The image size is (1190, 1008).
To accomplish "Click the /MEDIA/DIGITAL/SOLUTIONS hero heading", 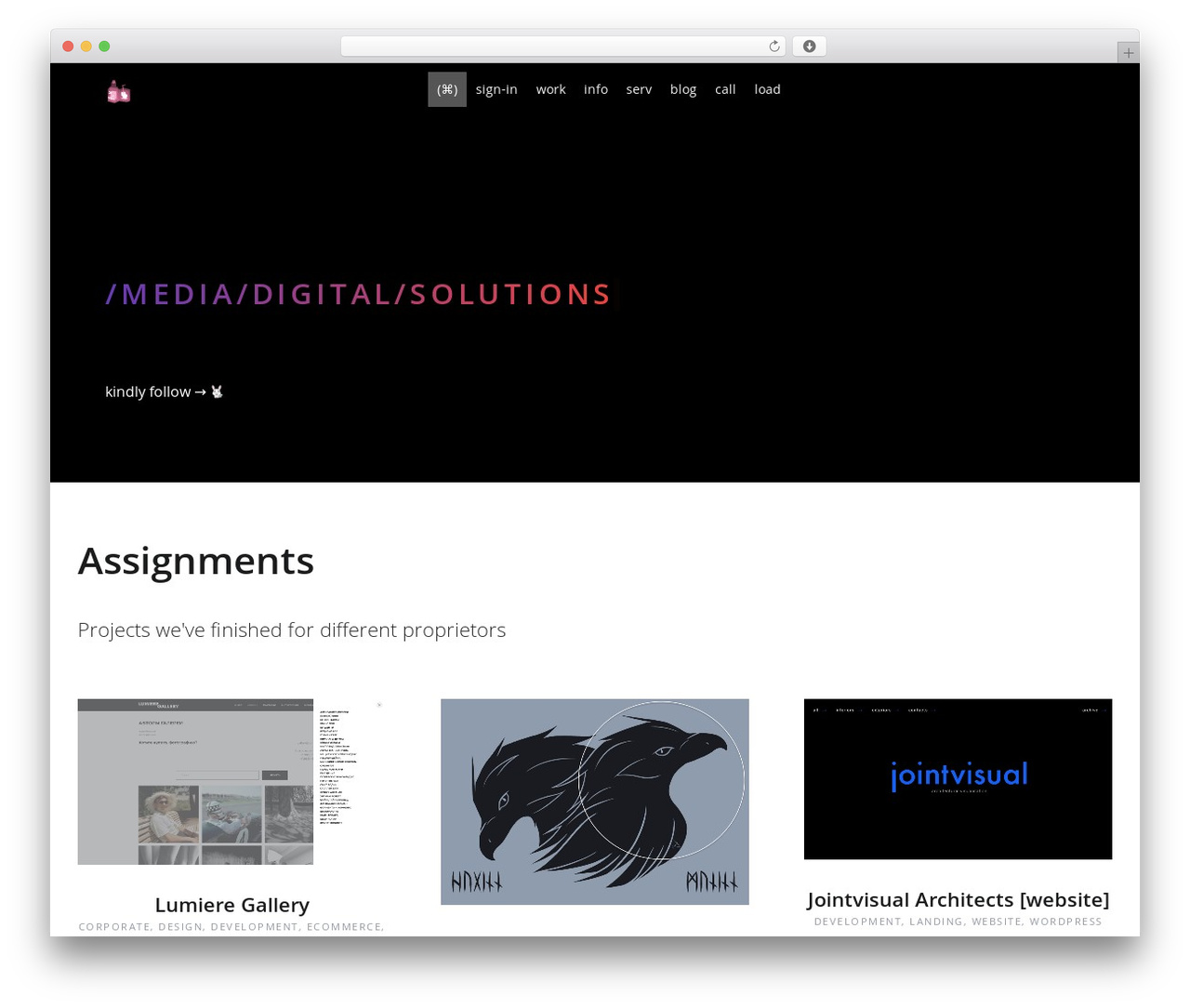I will (x=358, y=294).
